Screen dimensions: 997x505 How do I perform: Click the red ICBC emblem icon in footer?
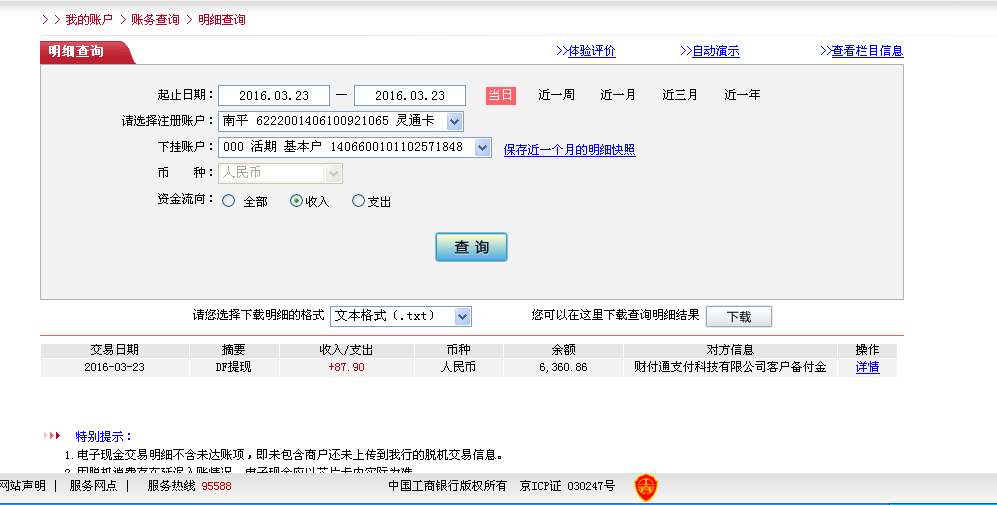645,487
